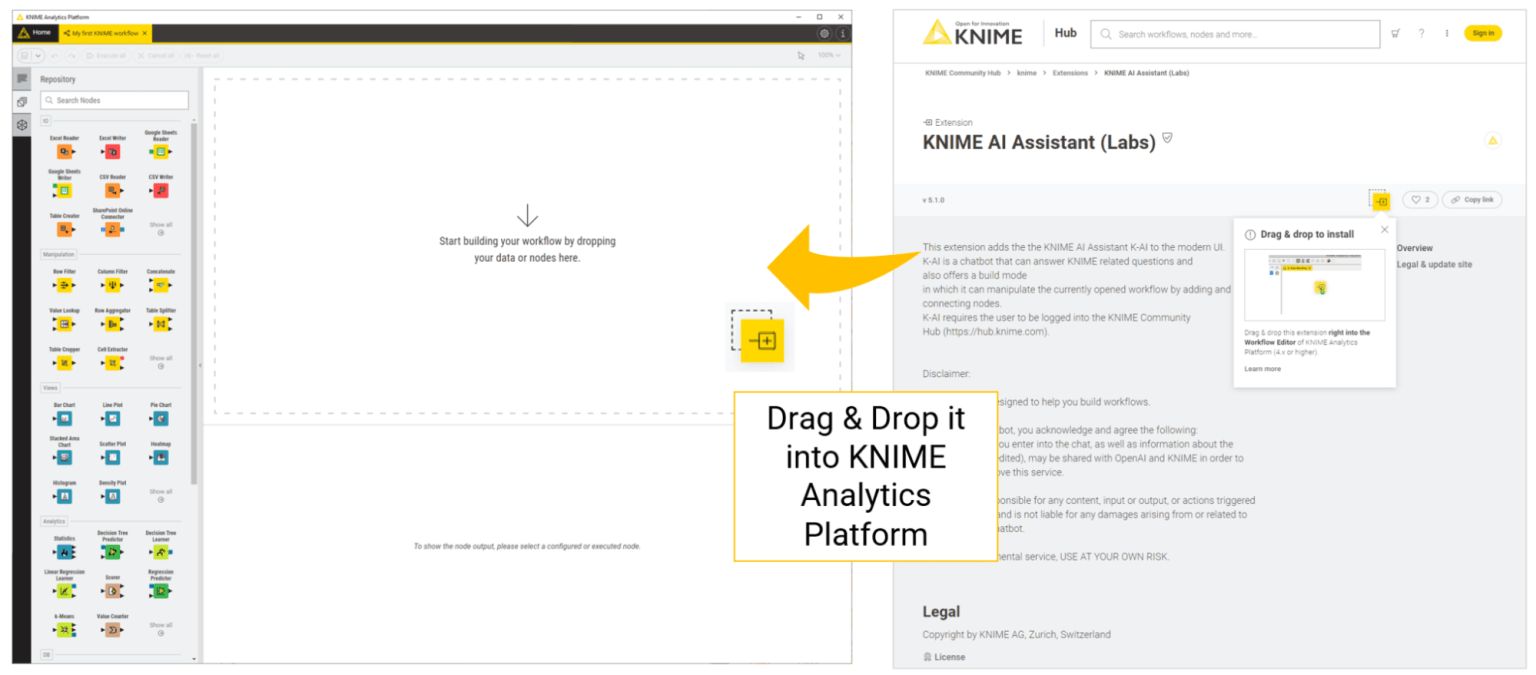Image resolution: width=1536 pixels, height=675 pixels.
Task: Open the description panel in KNIME sidebar
Action: [x=22, y=79]
